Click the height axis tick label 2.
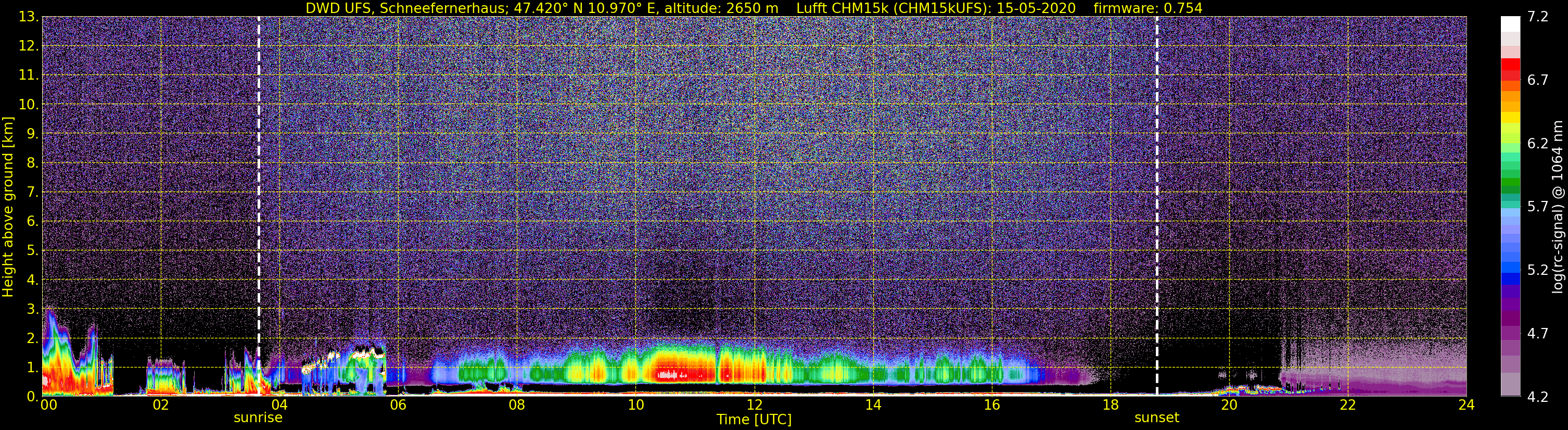Screen dimensions: 1568x430 click(32, 338)
